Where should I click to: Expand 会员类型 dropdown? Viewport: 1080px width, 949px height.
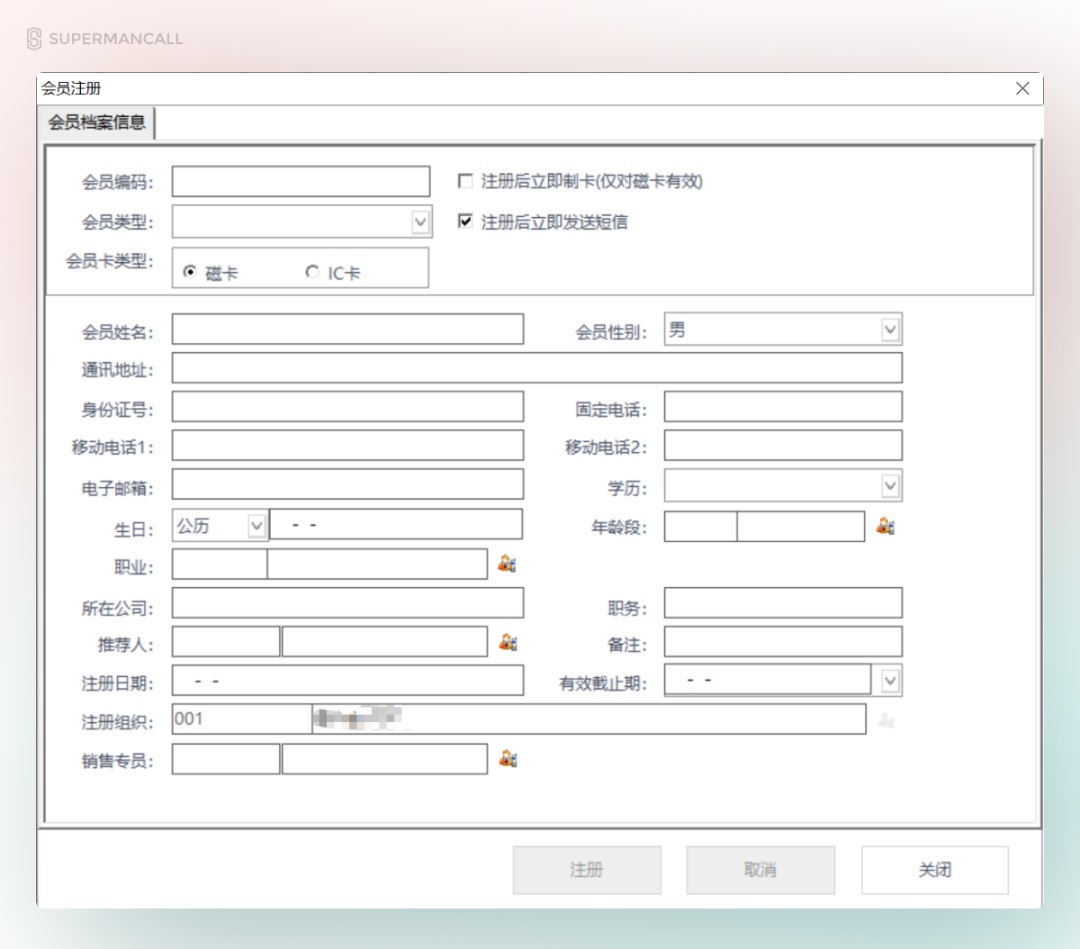click(421, 222)
